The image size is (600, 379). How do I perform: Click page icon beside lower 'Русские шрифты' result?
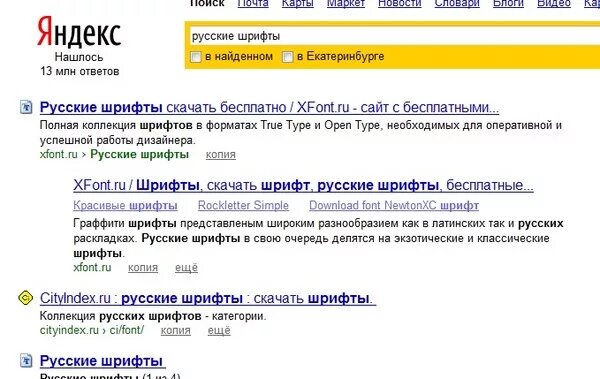[26, 360]
